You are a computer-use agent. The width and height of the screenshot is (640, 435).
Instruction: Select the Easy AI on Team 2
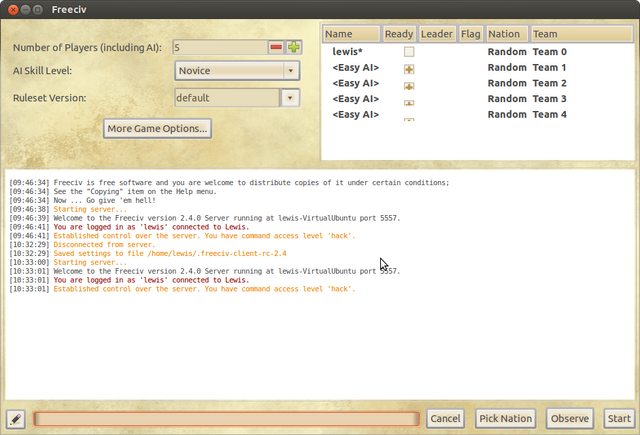(x=356, y=83)
